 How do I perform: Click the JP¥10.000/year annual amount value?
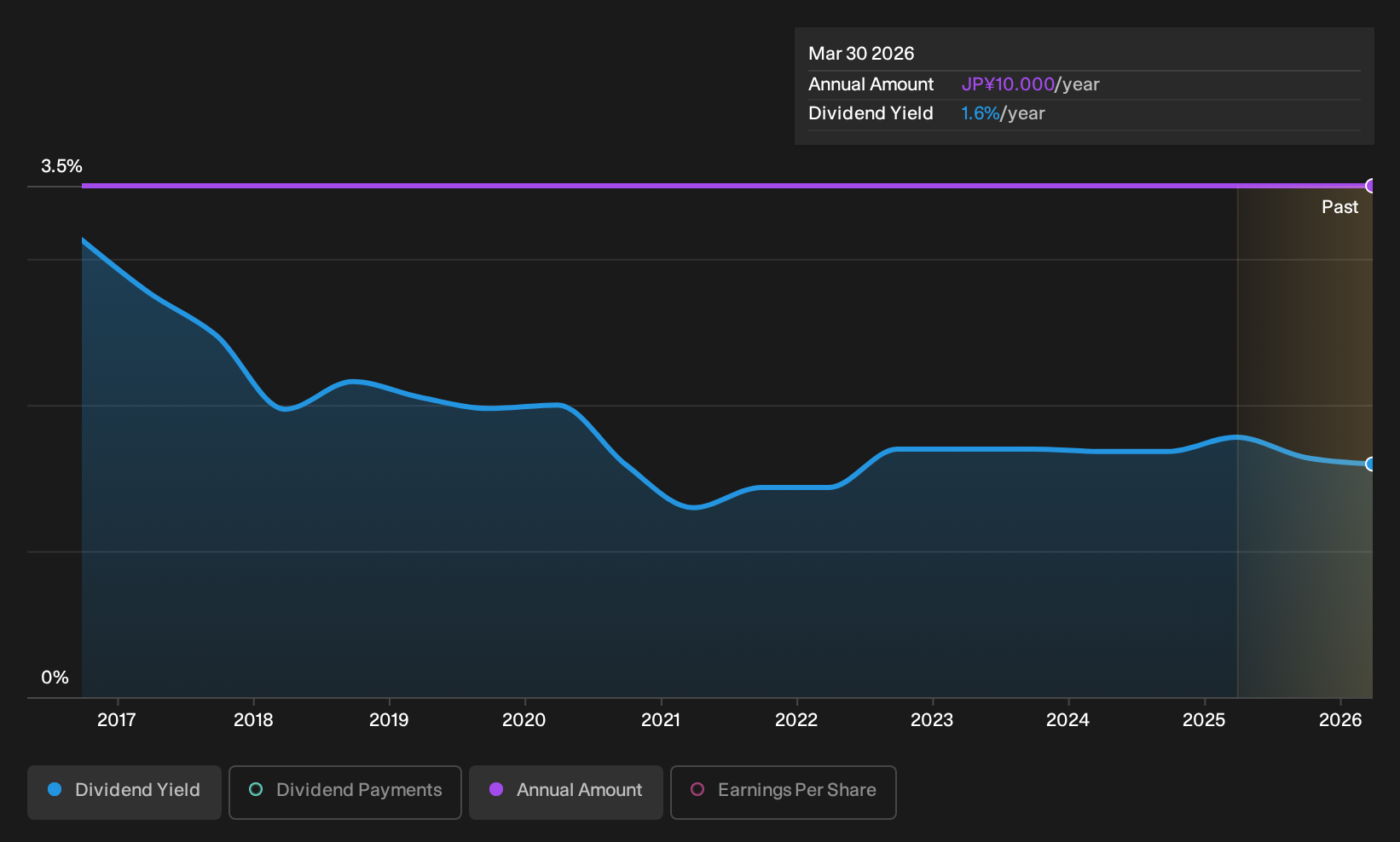(x=1030, y=84)
